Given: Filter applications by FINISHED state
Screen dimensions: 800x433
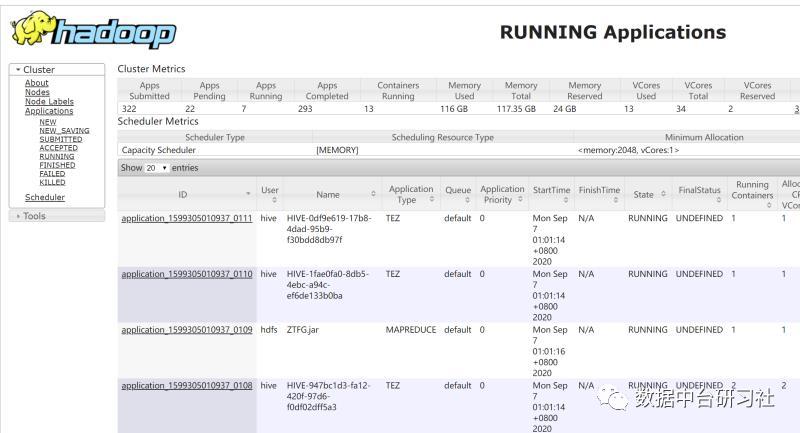Looking at the screenshot, I should (x=57, y=165).
